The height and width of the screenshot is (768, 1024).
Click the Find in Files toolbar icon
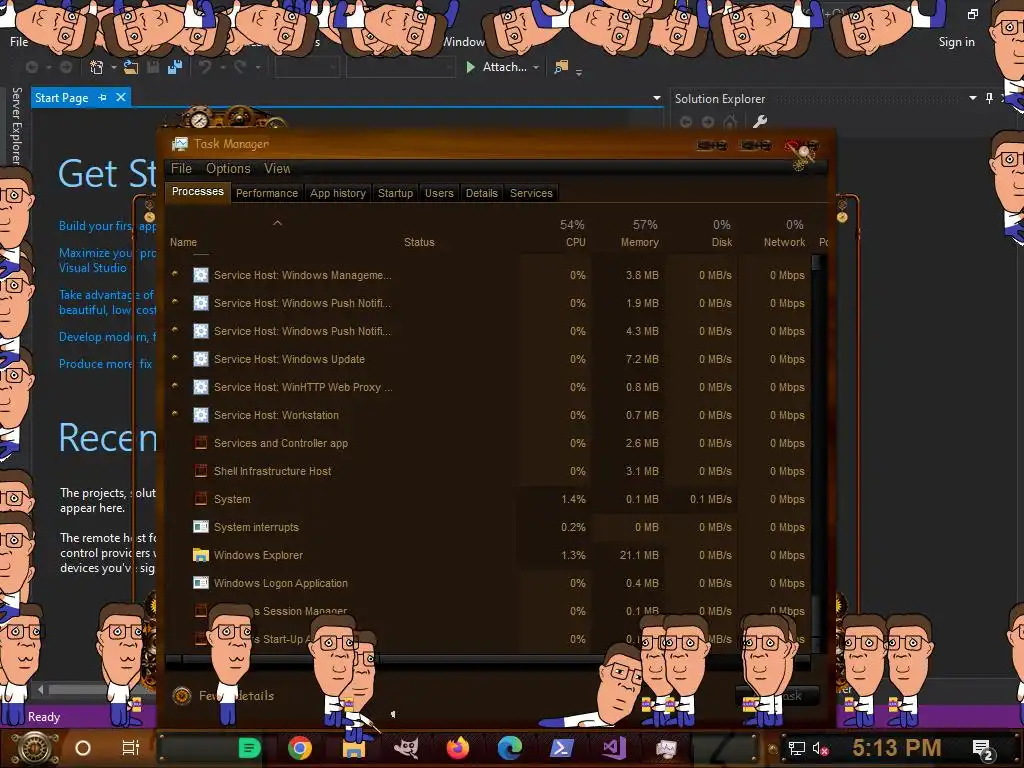click(x=561, y=67)
